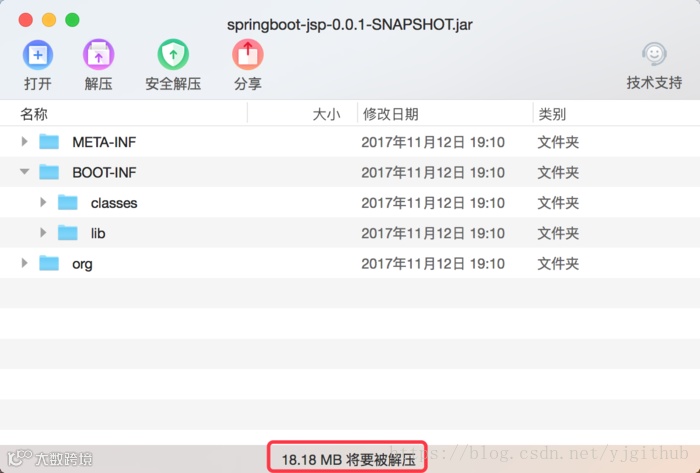Close the window with the red button
The width and height of the screenshot is (700, 473).
pos(25,20)
